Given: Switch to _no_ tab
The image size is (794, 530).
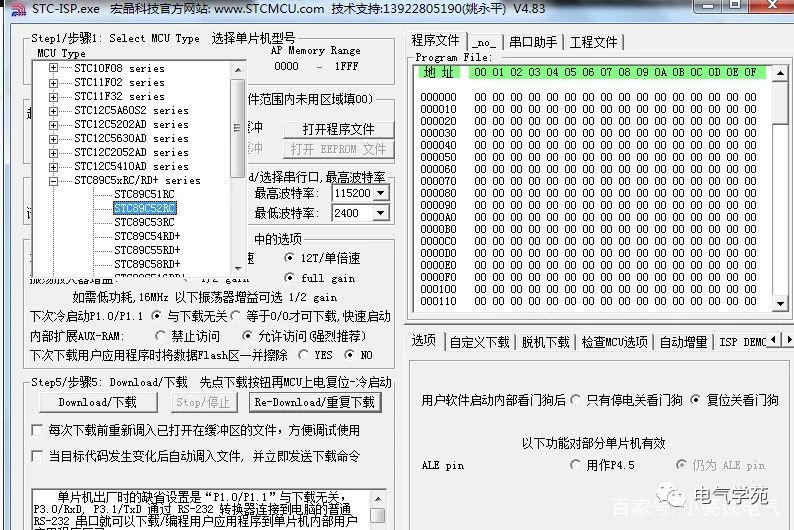Looking at the screenshot, I should click(x=484, y=42).
